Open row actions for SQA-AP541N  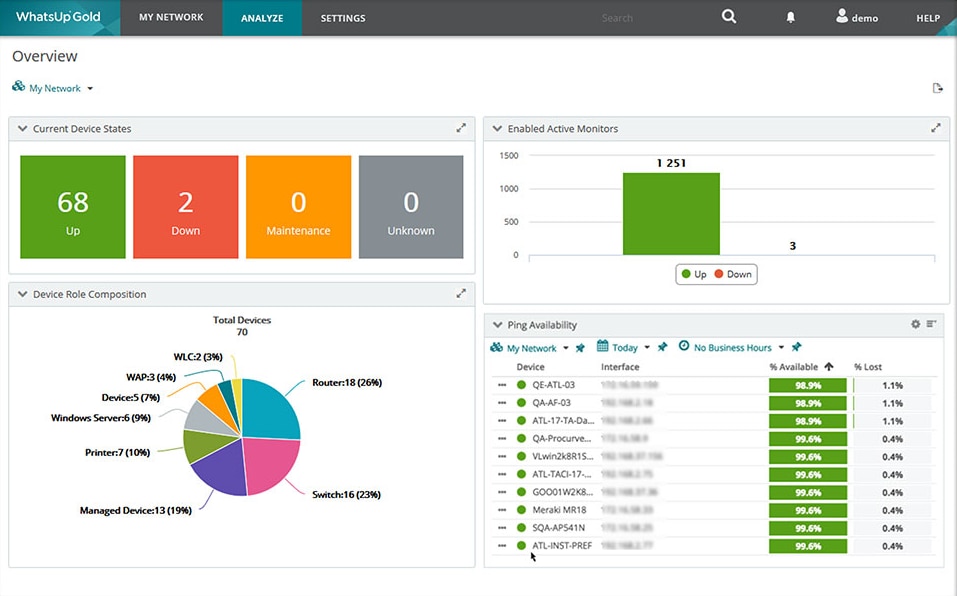[x=502, y=527]
